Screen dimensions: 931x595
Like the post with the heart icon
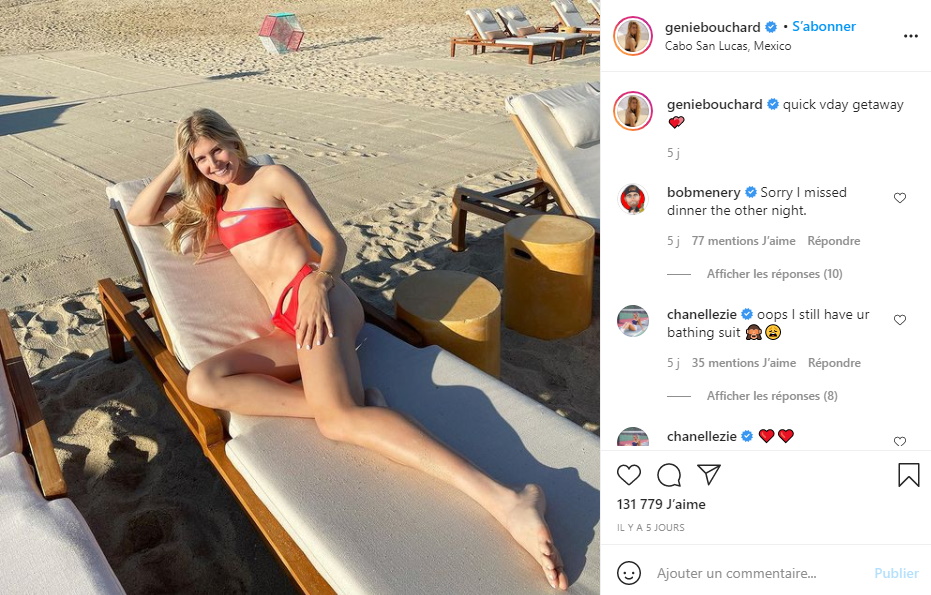629,475
